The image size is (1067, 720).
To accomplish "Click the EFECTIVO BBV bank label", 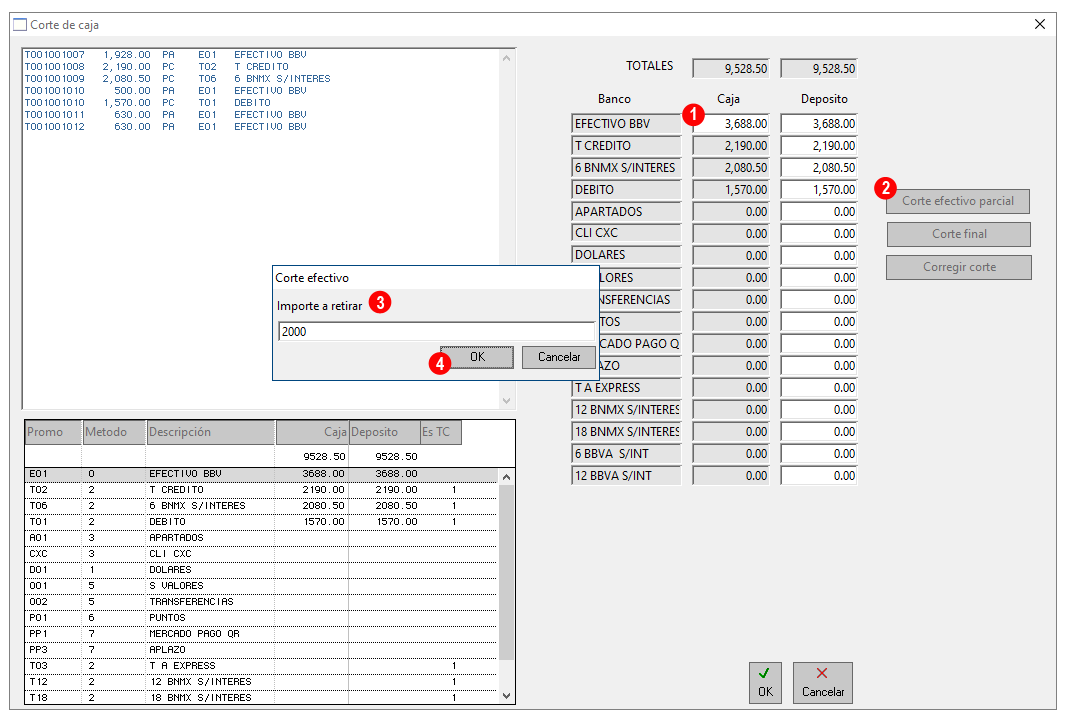I will coord(626,124).
